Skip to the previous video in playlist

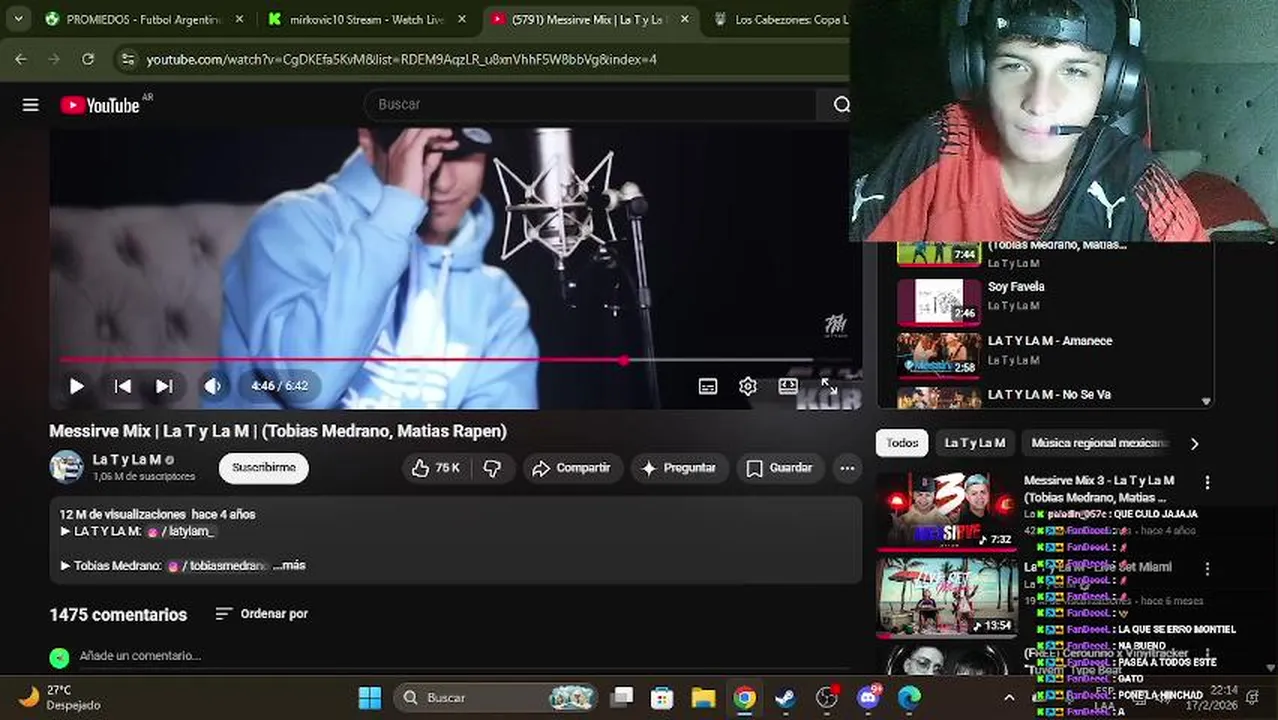(123, 386)
